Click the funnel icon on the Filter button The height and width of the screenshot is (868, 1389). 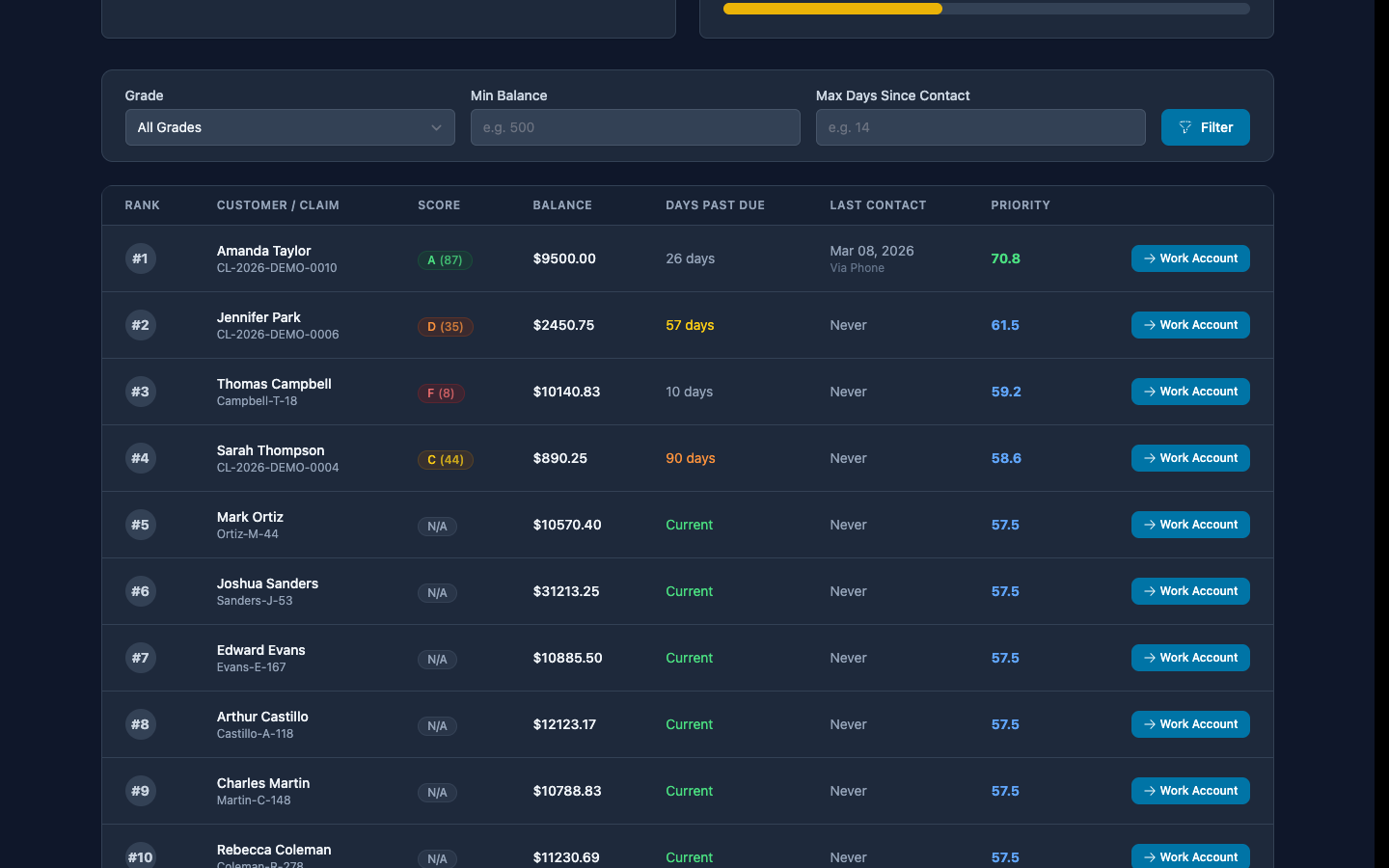click(x=1185, y=126)
